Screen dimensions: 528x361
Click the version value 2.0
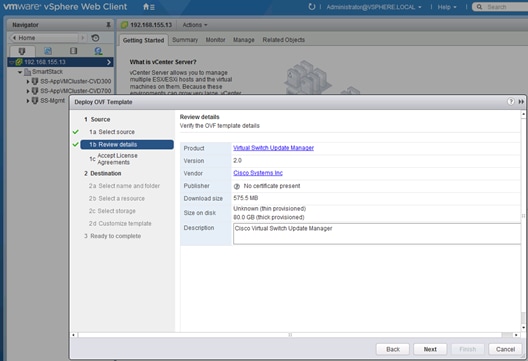click(x=237, y=161)
